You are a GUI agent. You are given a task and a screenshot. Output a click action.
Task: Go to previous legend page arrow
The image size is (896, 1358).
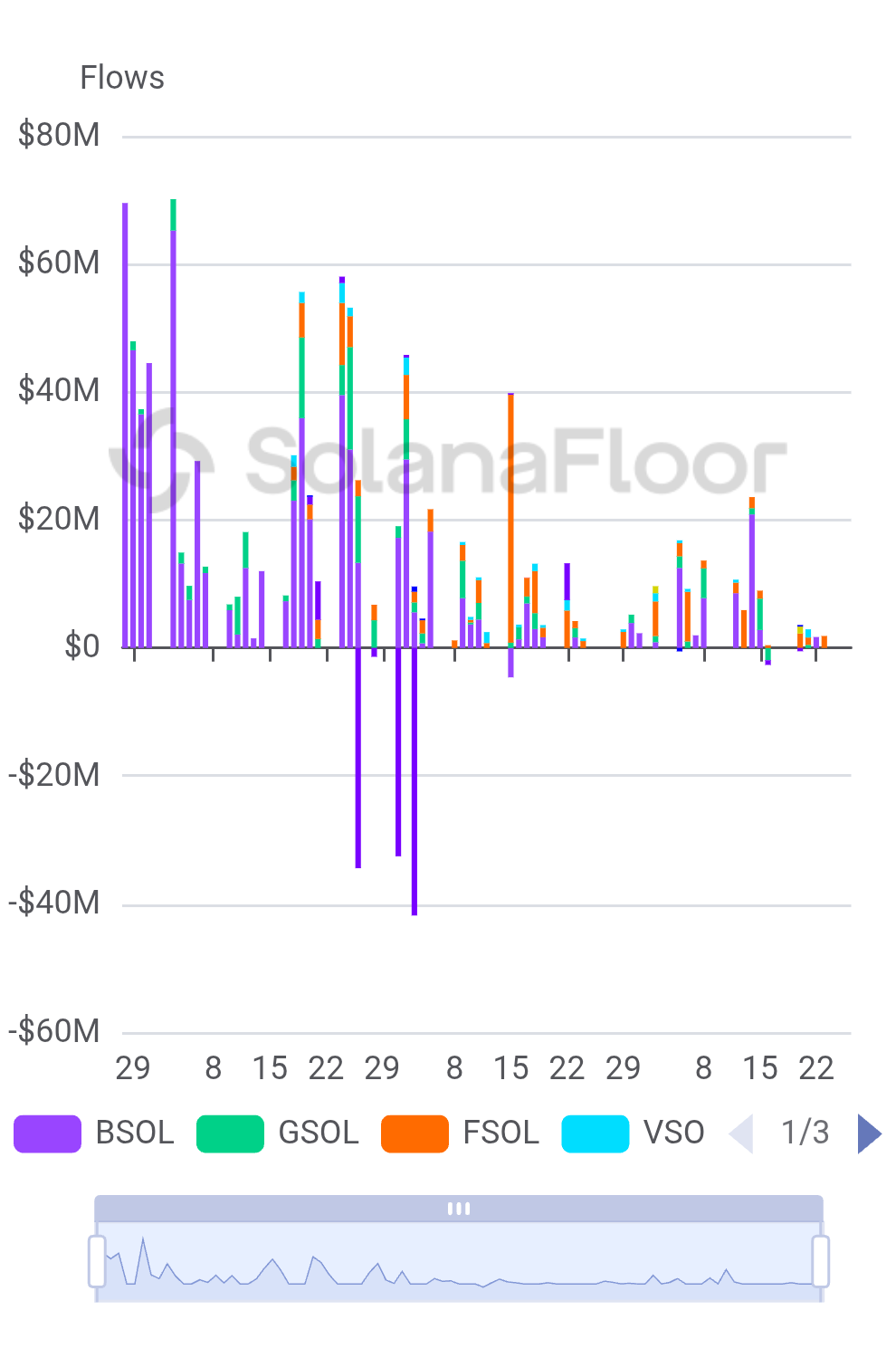pyautogui.click(x=742, y=1133)
